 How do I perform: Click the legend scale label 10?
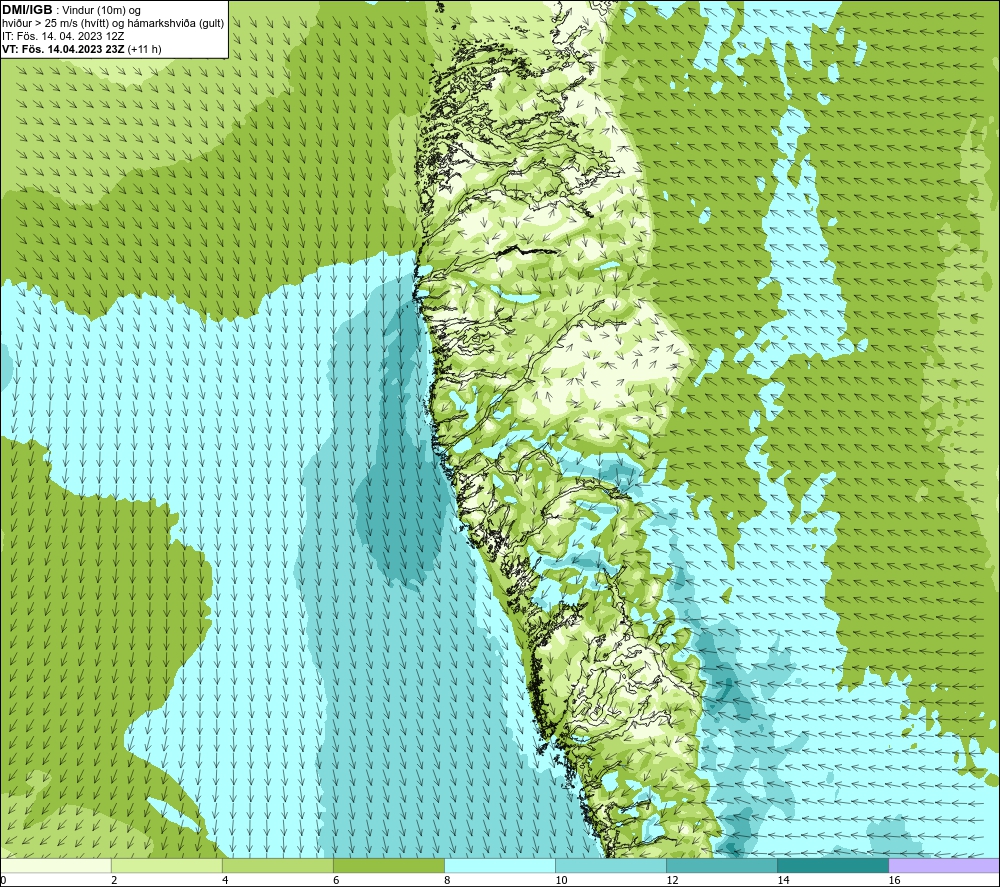pyautogui.click(x=561, y=881)
